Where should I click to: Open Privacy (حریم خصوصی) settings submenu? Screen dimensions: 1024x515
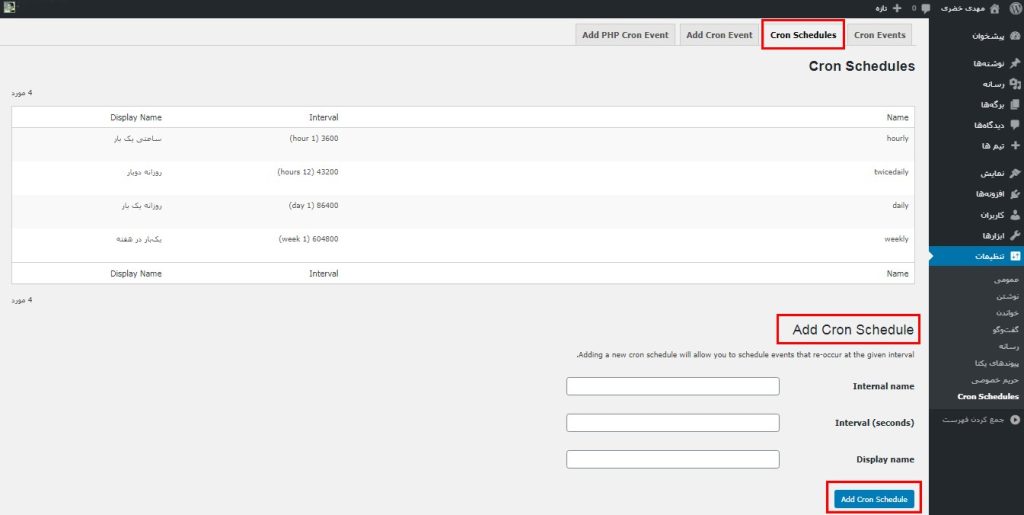coord(995,379)
